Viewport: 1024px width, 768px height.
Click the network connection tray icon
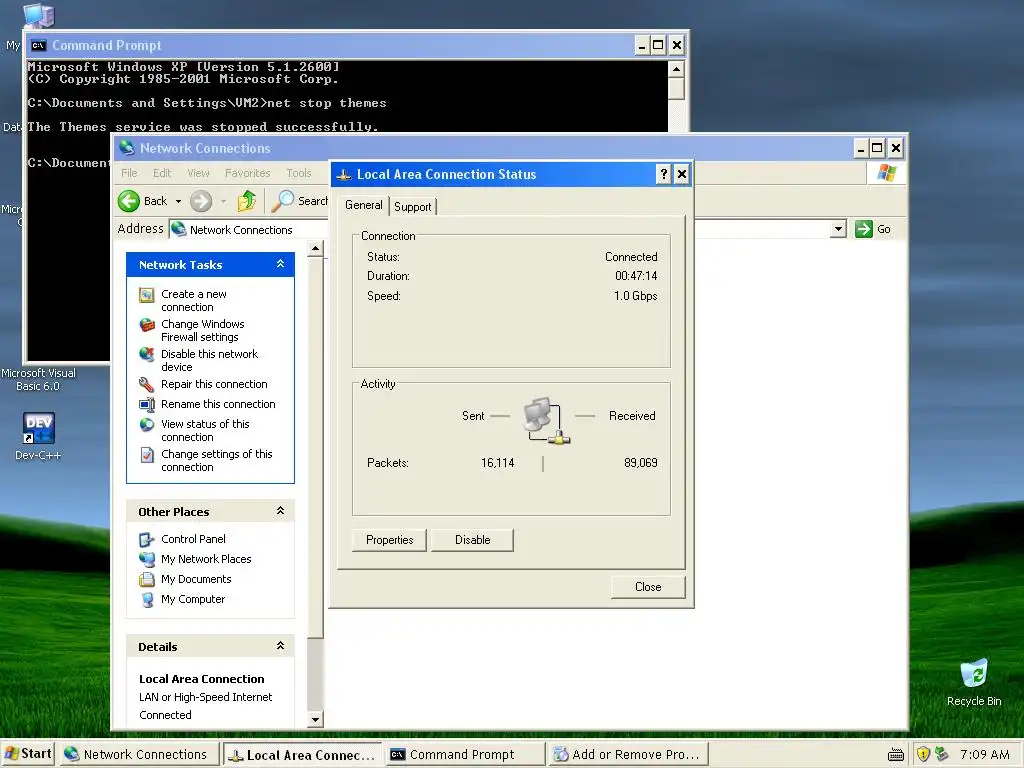(941, 754)
